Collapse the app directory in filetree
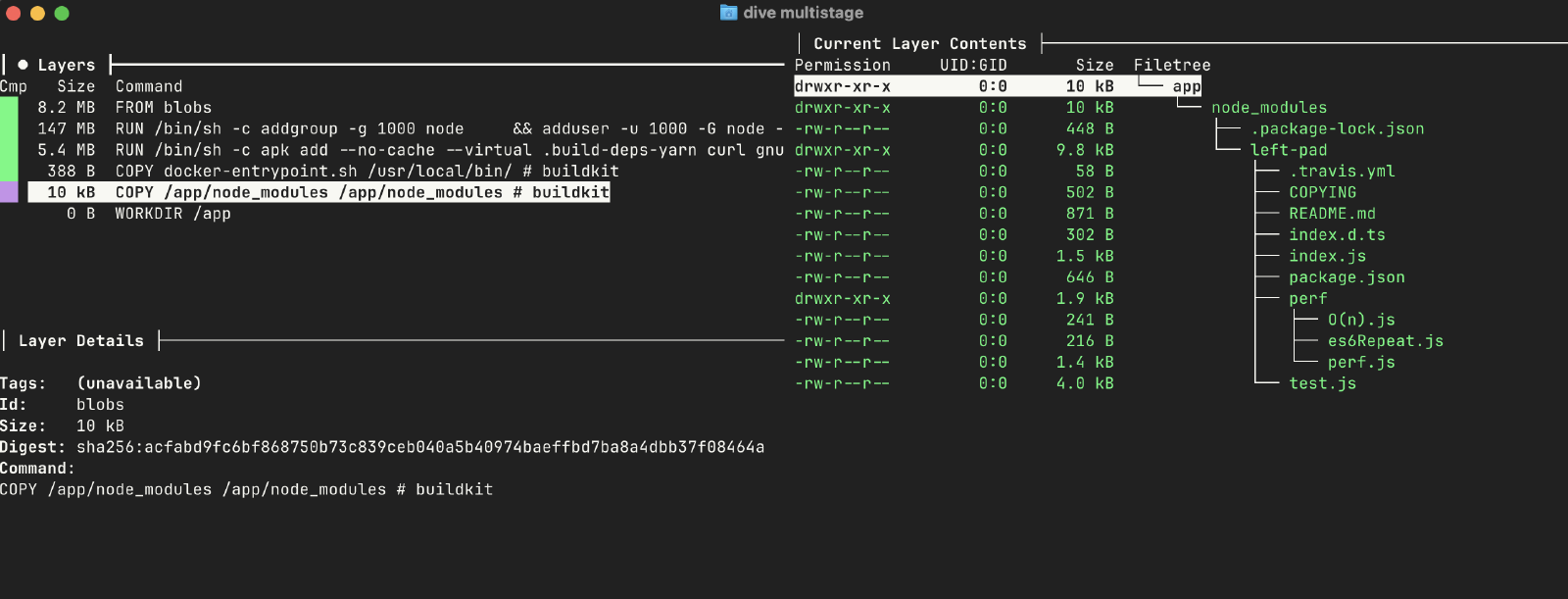 tap(1186, 86)
